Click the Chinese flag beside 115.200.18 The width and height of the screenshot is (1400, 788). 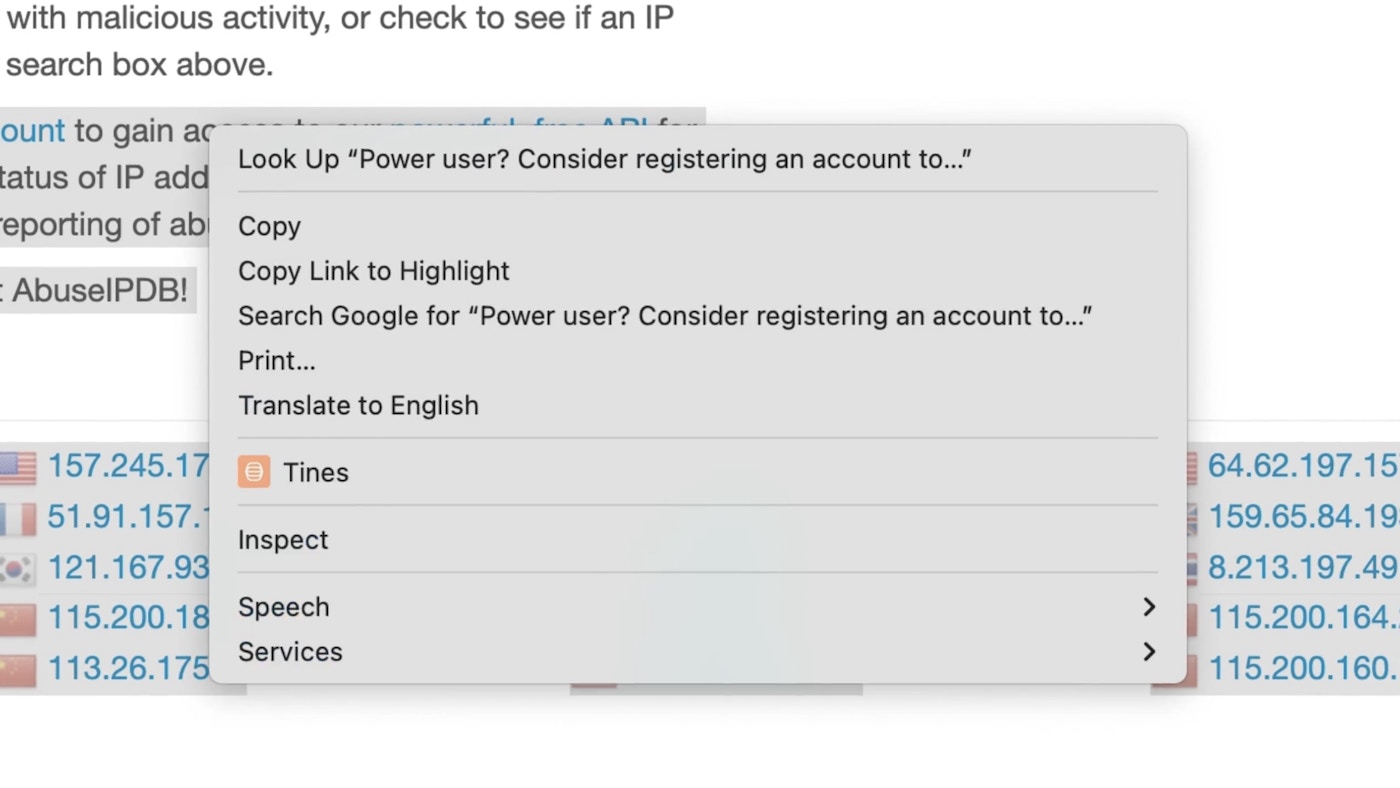tap(17, 619)
